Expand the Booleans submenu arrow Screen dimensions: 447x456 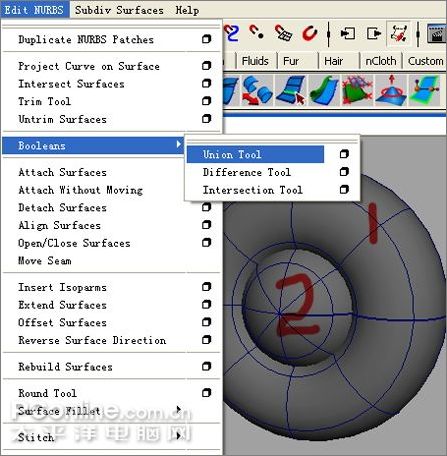[x=179, y=144]
